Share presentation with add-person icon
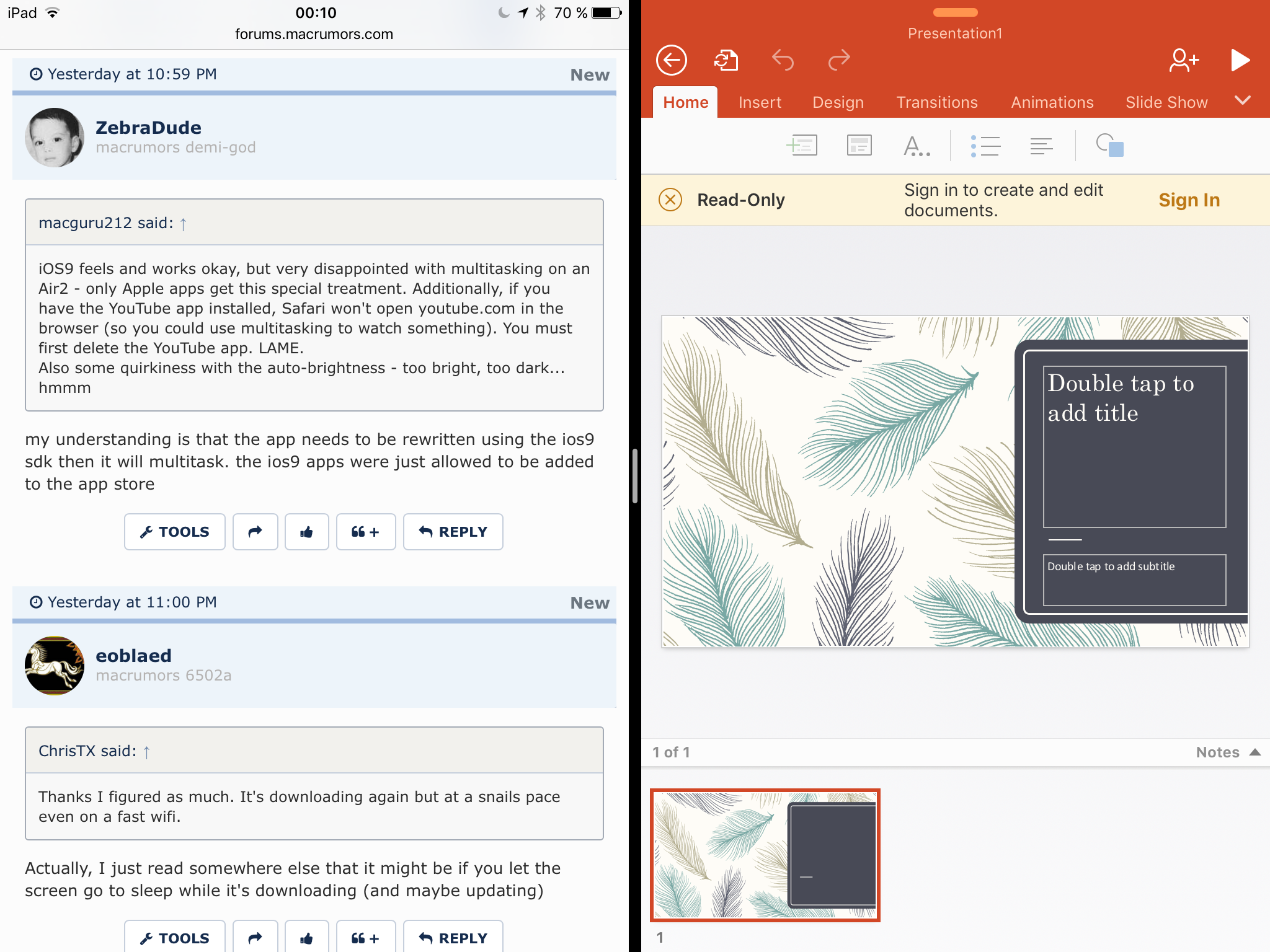Image resolution: width=1270 pixels, height=952 pixels. pos(1184,60)
